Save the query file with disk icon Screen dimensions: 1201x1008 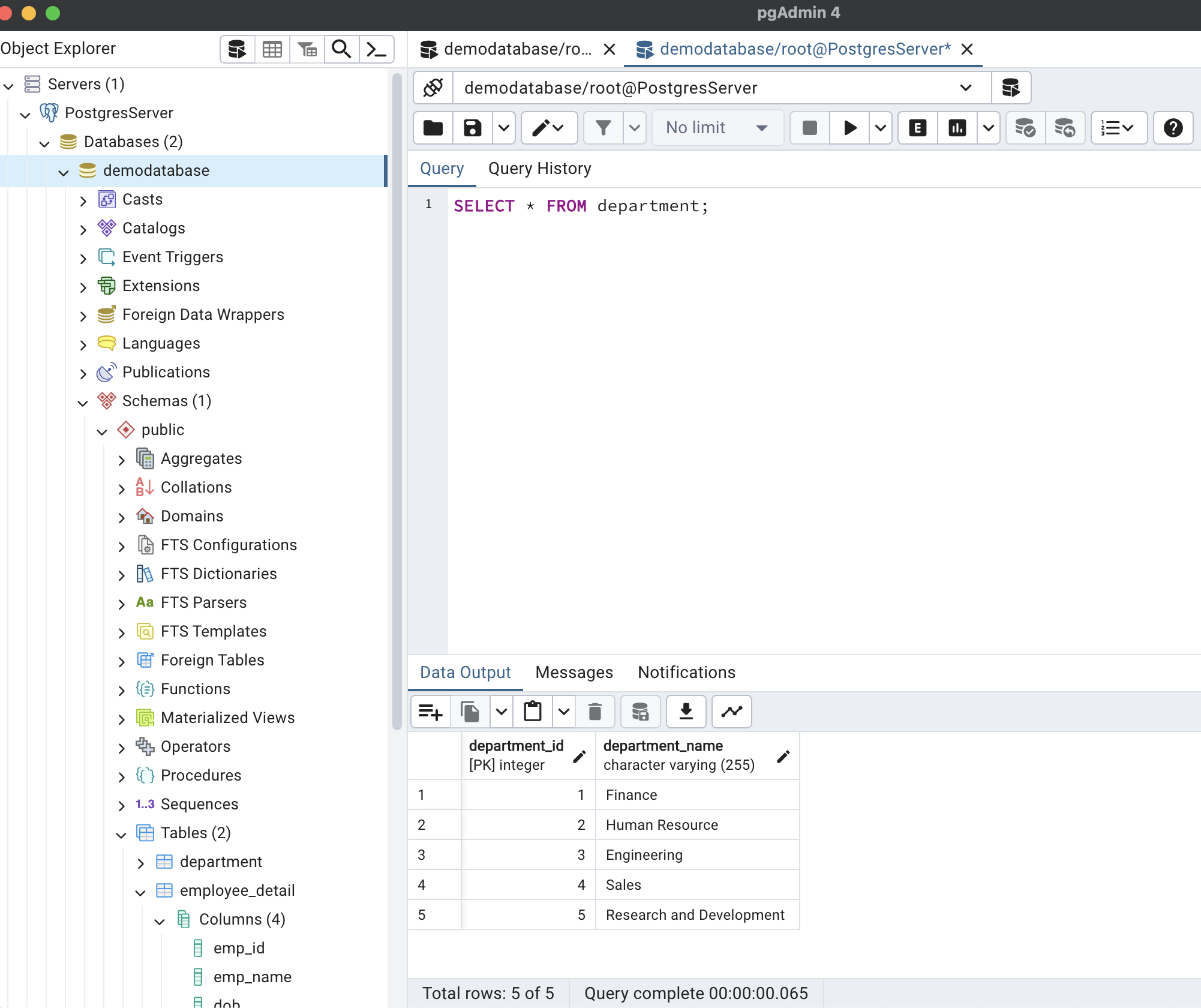473,128
